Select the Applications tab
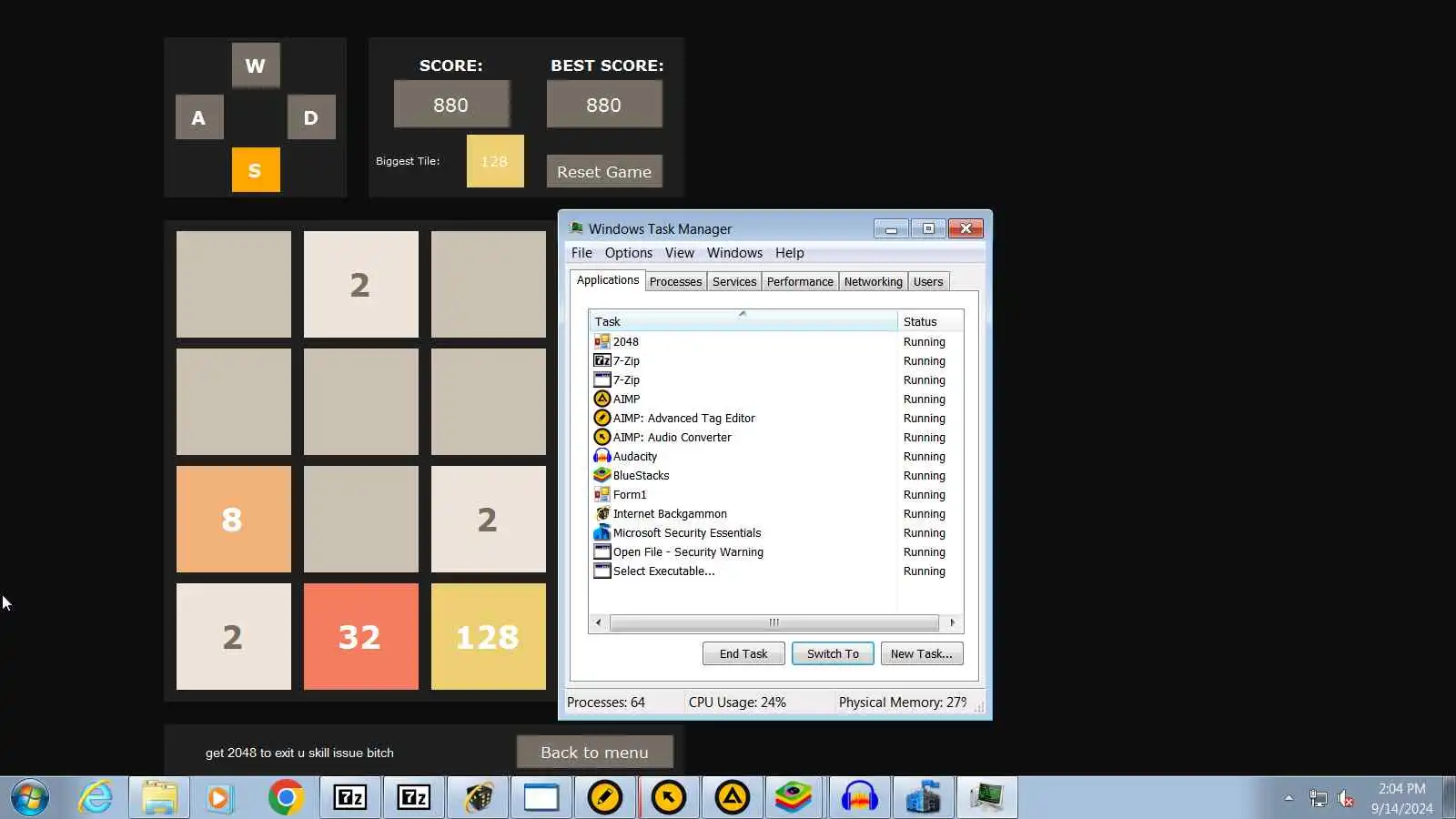The image size is (1456, 819). [608, 280]
